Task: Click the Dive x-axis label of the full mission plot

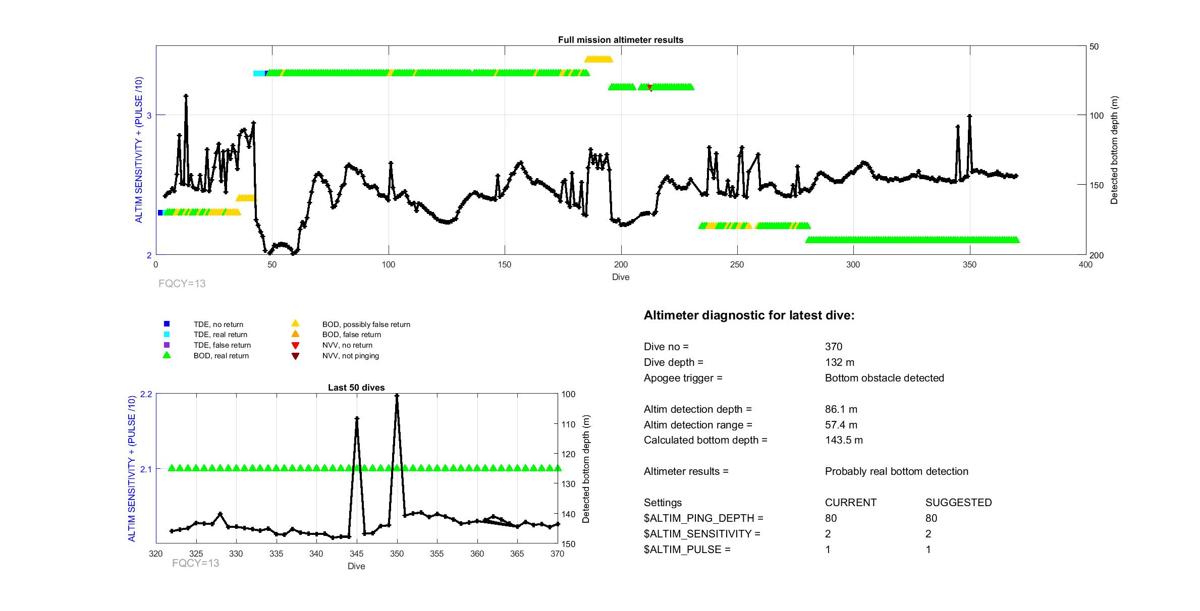Action: click(620, 277)
